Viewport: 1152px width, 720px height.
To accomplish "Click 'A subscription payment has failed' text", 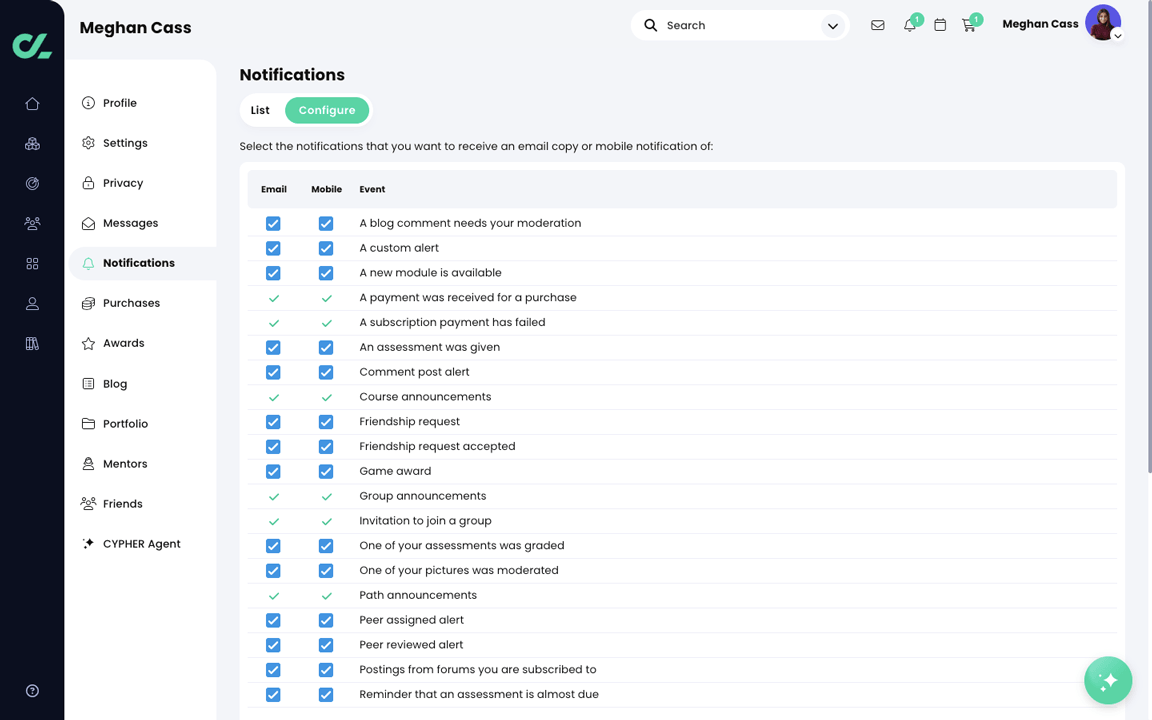I will (452, 323).
